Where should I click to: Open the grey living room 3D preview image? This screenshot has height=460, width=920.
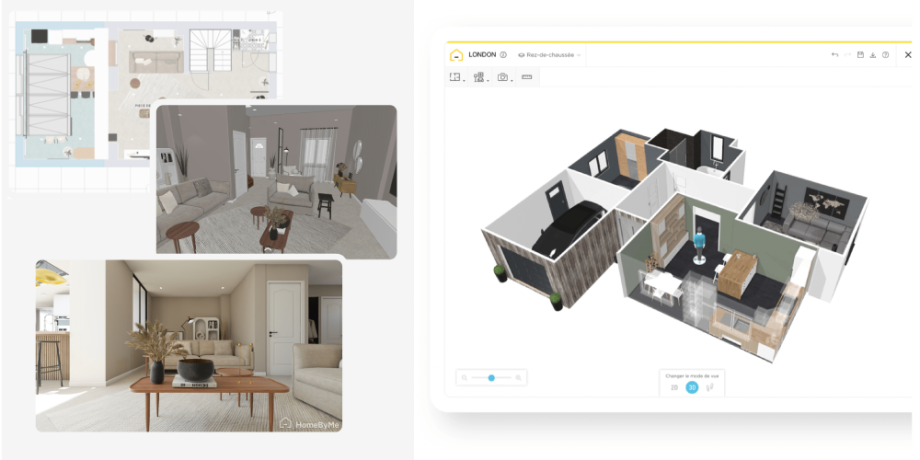[276, 182]
